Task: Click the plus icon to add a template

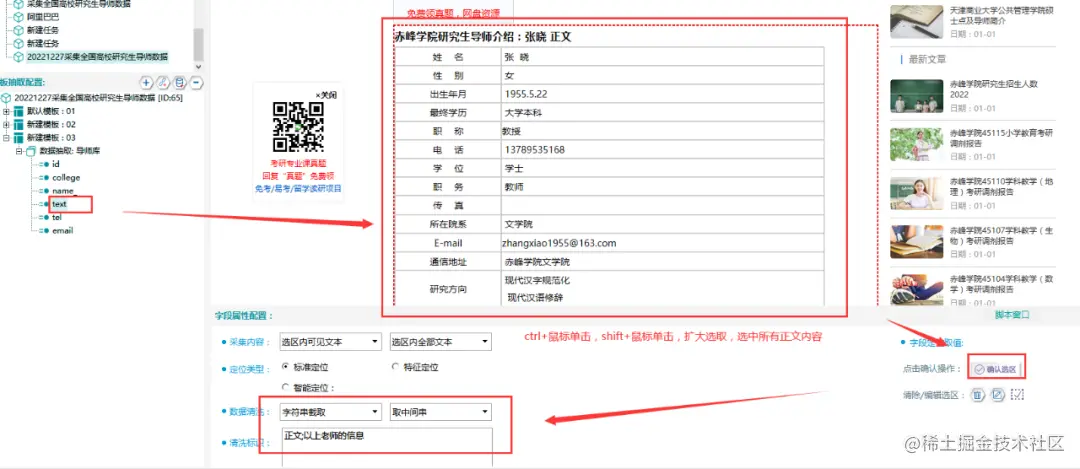Action: (146, 83)
